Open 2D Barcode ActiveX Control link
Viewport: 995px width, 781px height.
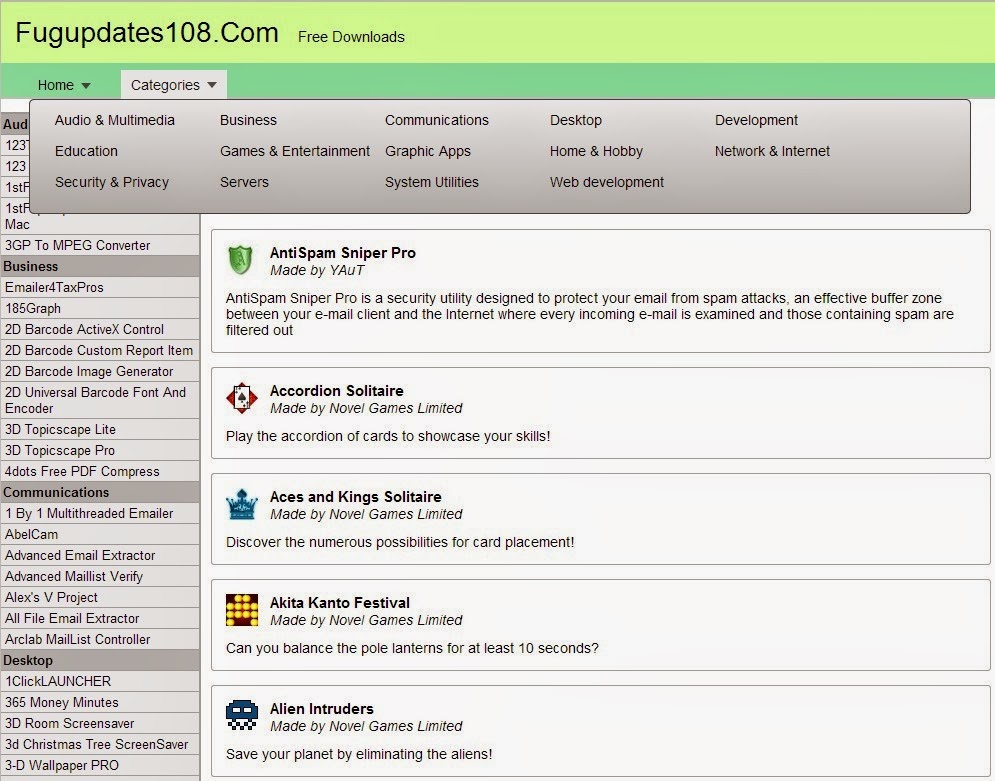pyautogui.click(x=100, y=329)
